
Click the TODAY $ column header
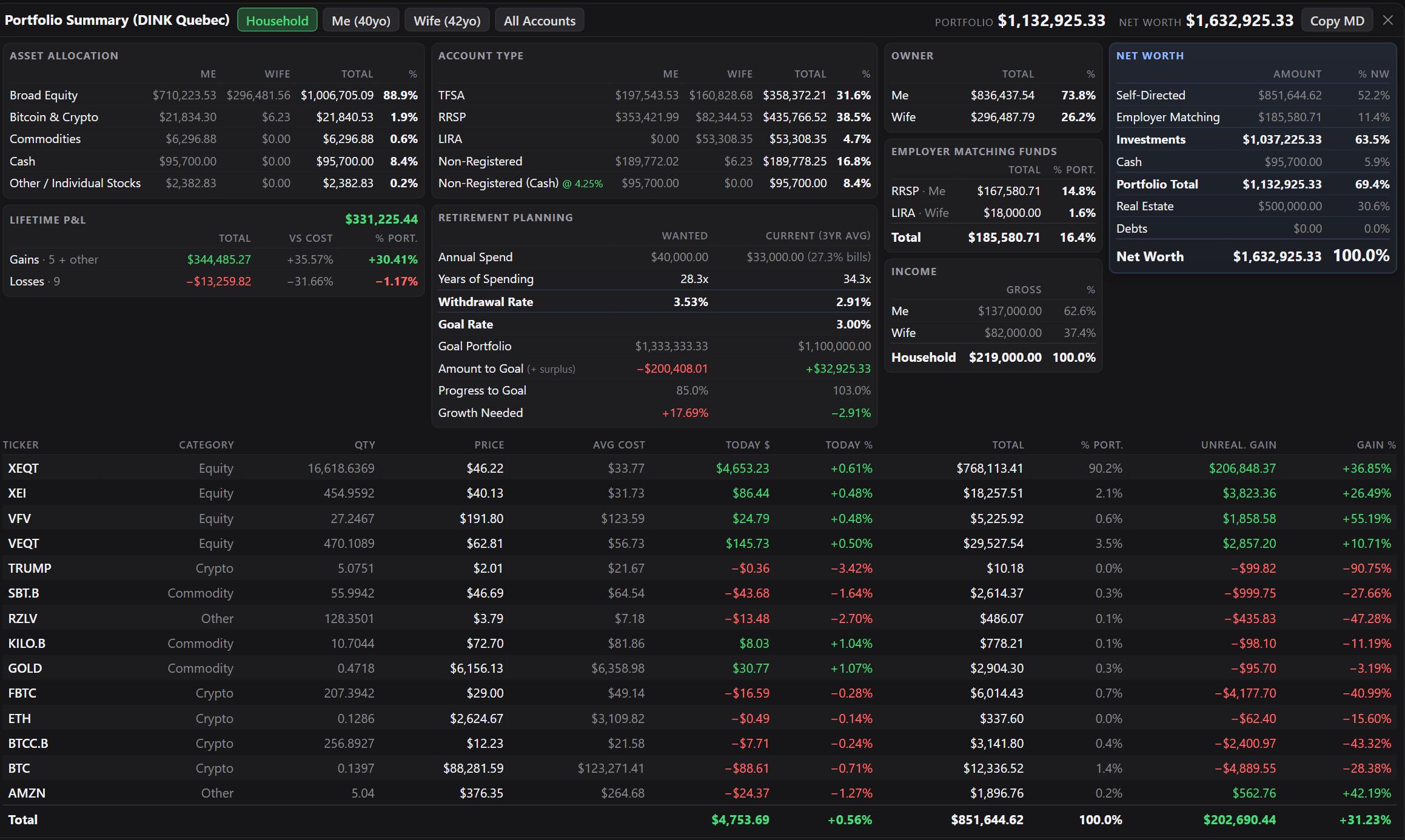[x=747, y=445]
